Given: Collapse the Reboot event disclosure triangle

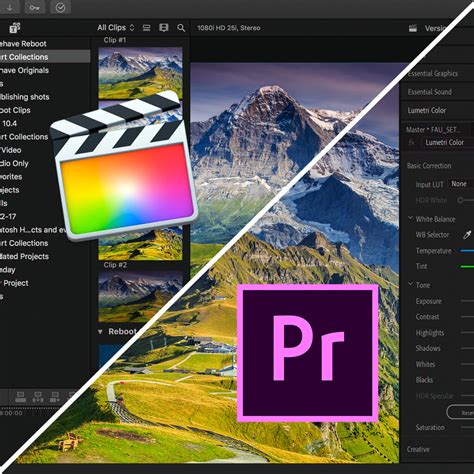Looking at the screenshot, I should click(x=100, y=332).
